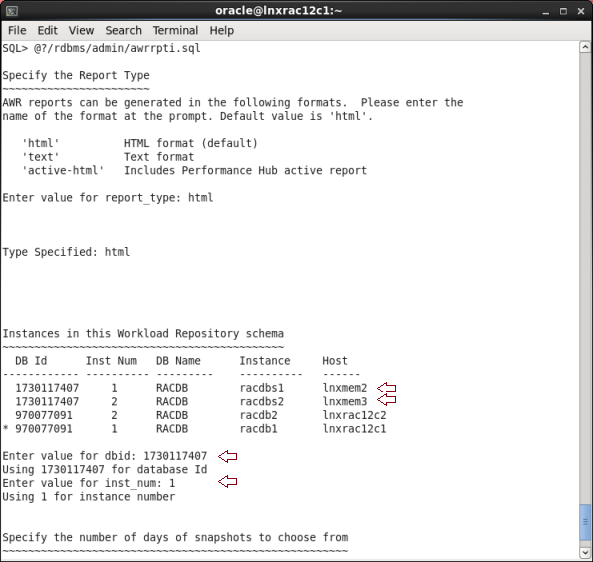This screenshot has width=593, height=562.
Task: Open the Search menu
Action: [123, 30]
